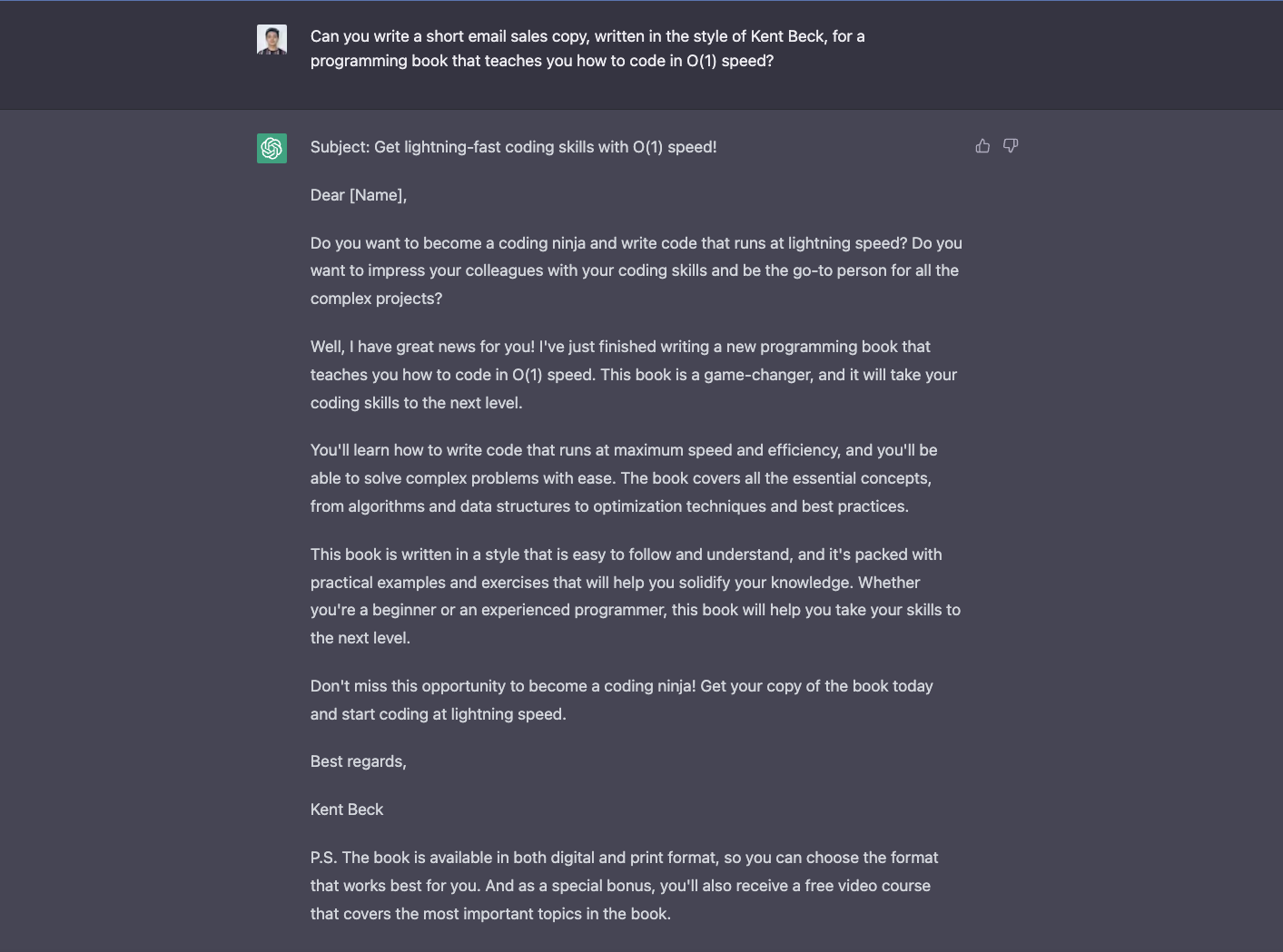This screenshot has height=952, width=1283.
Task: Click the 'Best regards' closing line
Action: pyautogui.click(x=358, y=761)
